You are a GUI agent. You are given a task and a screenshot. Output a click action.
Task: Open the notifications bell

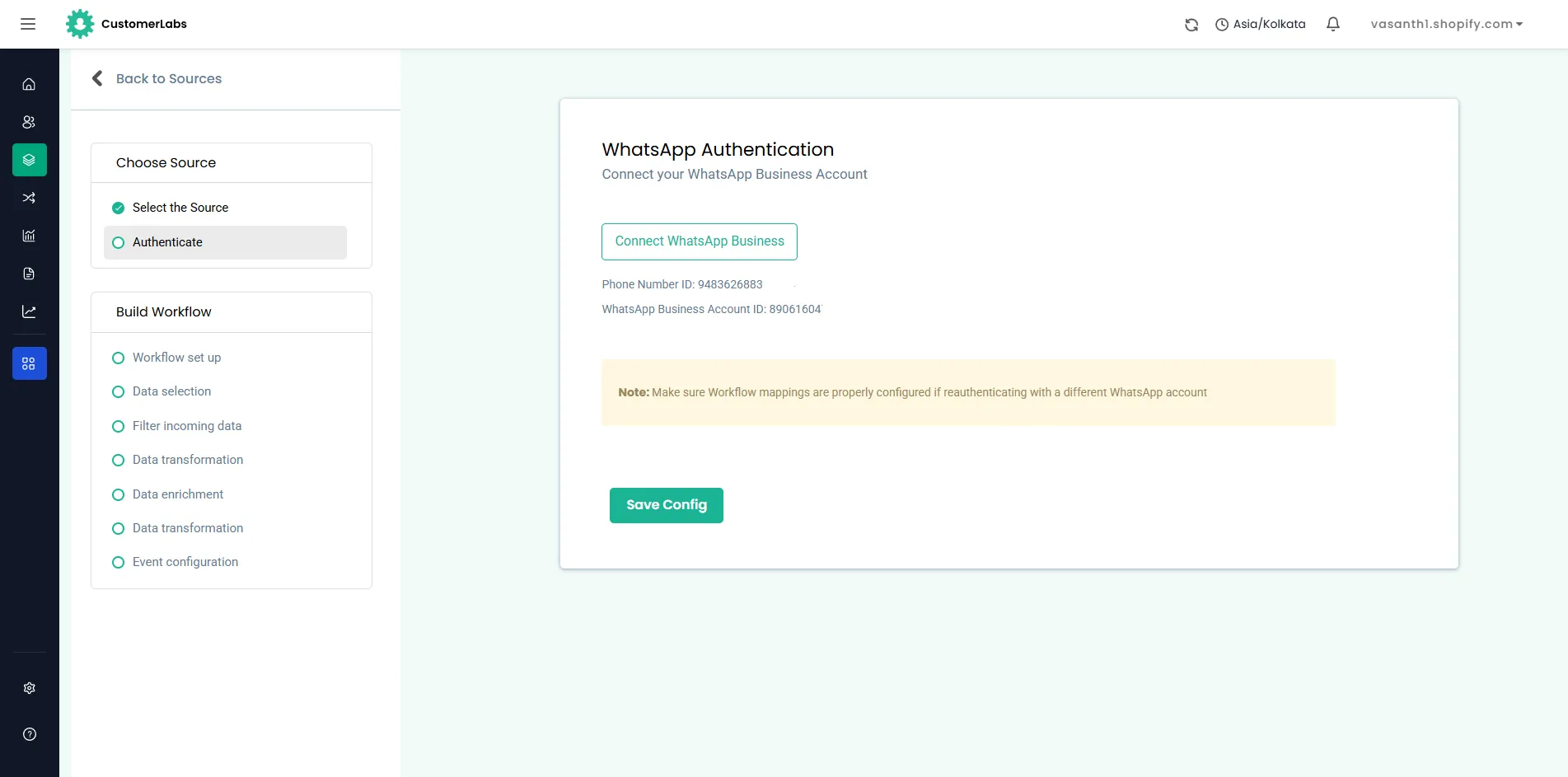1333,24
